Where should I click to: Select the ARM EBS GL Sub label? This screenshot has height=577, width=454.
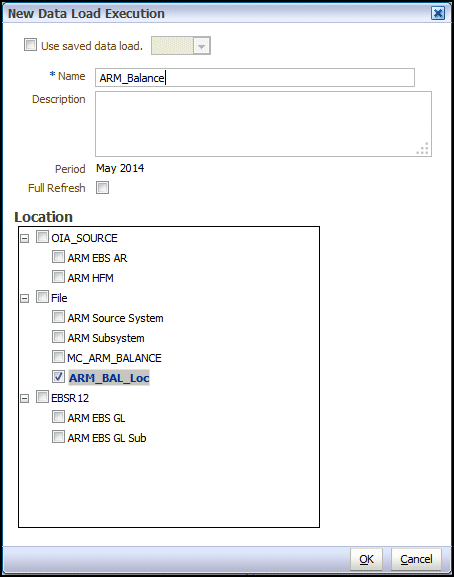[x=107, y=438]
